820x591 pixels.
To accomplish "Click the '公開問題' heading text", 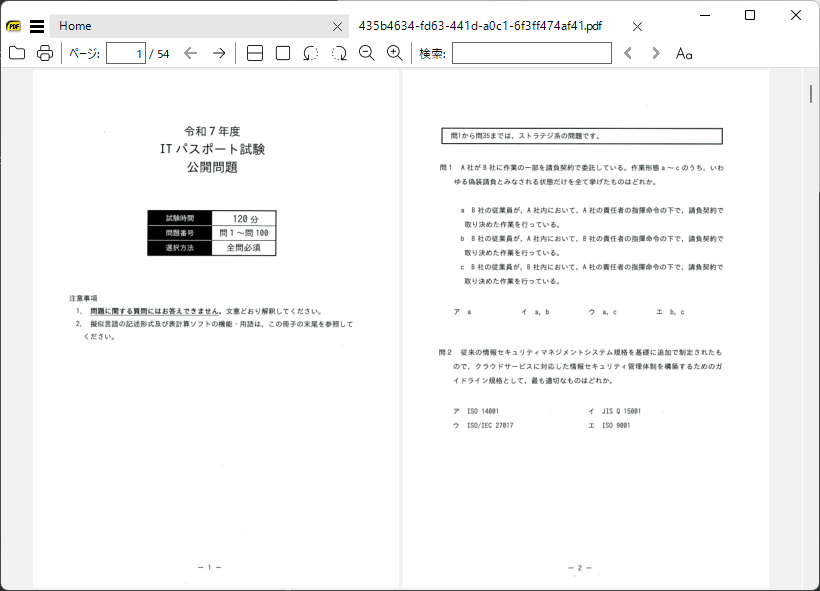I will click(212, 167).
